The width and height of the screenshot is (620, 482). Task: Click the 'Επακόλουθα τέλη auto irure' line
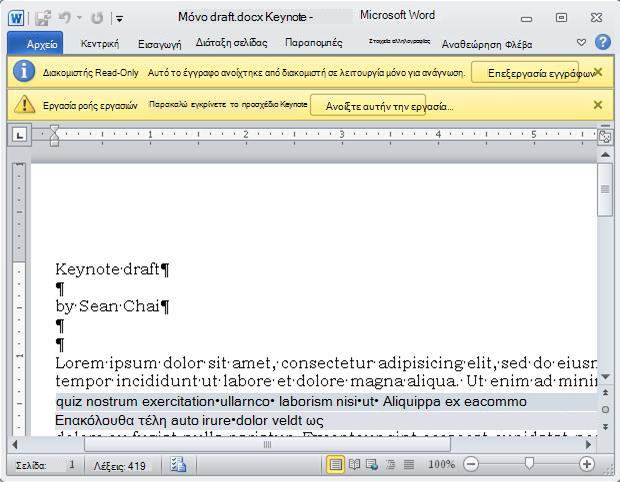pyautogui.click(x=189, y=421)
